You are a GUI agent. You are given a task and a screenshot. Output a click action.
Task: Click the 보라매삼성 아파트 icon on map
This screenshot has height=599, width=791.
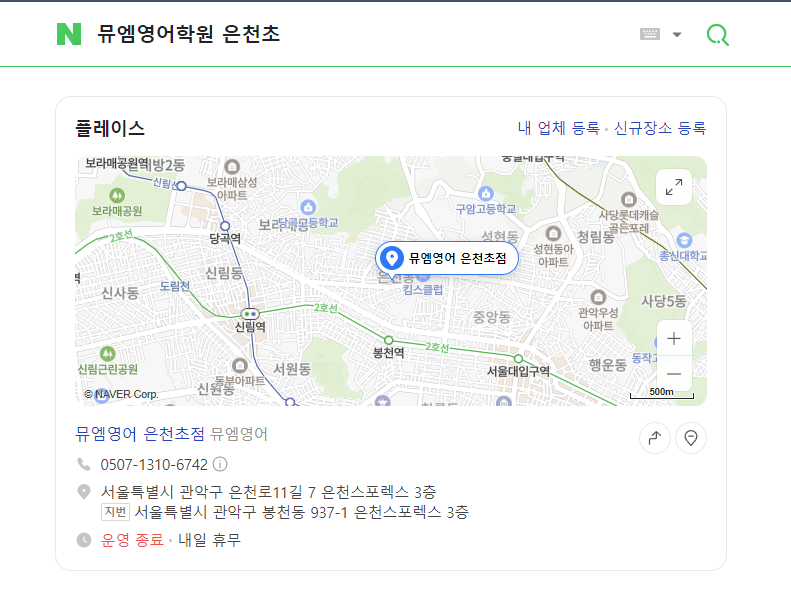[232, 166]
